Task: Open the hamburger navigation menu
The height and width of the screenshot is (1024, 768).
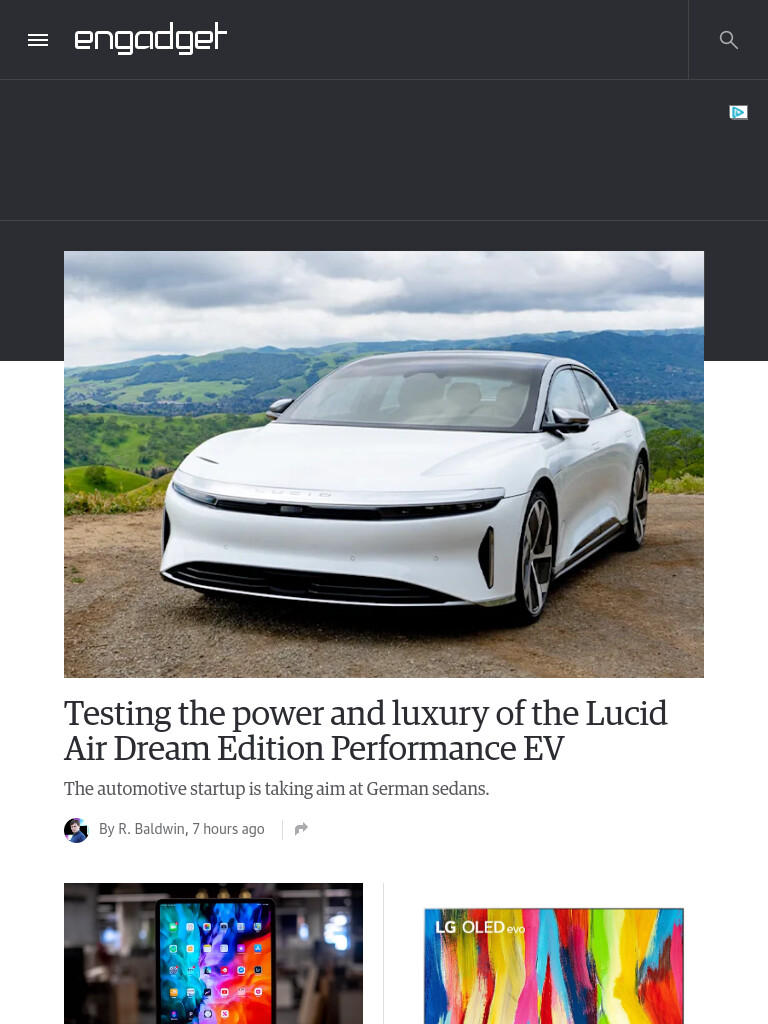Action: [x=38, y=40]
